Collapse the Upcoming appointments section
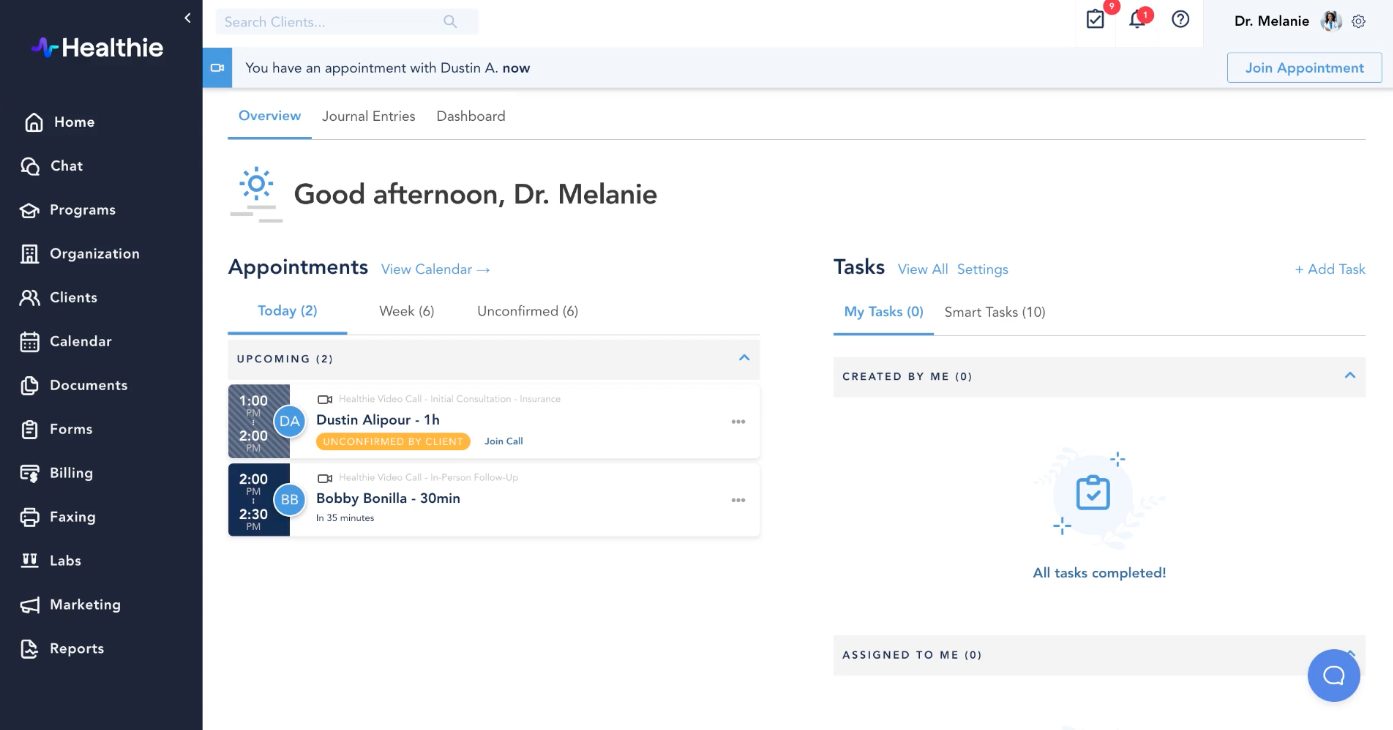 tap(743, 358)
